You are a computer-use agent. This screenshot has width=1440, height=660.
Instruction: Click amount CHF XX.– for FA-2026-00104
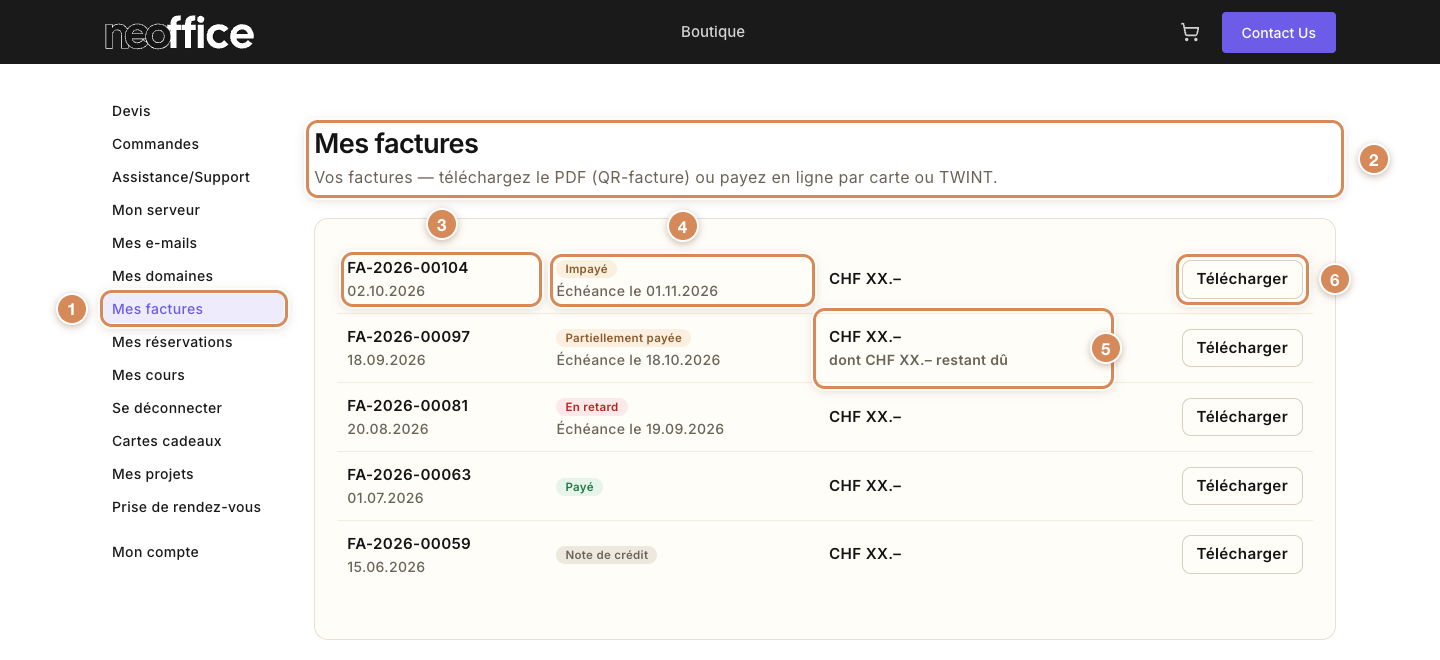click(865, 279)
